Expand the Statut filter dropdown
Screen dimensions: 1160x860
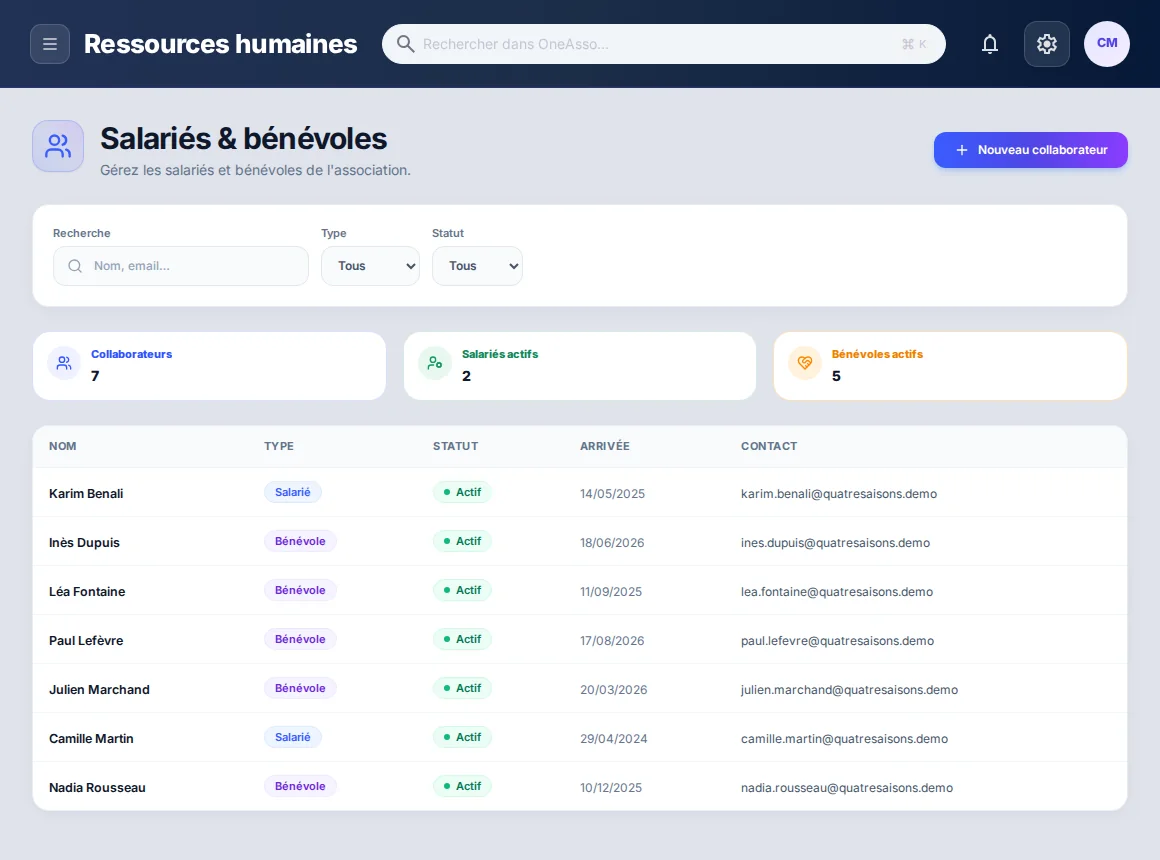tap(477, 266)
